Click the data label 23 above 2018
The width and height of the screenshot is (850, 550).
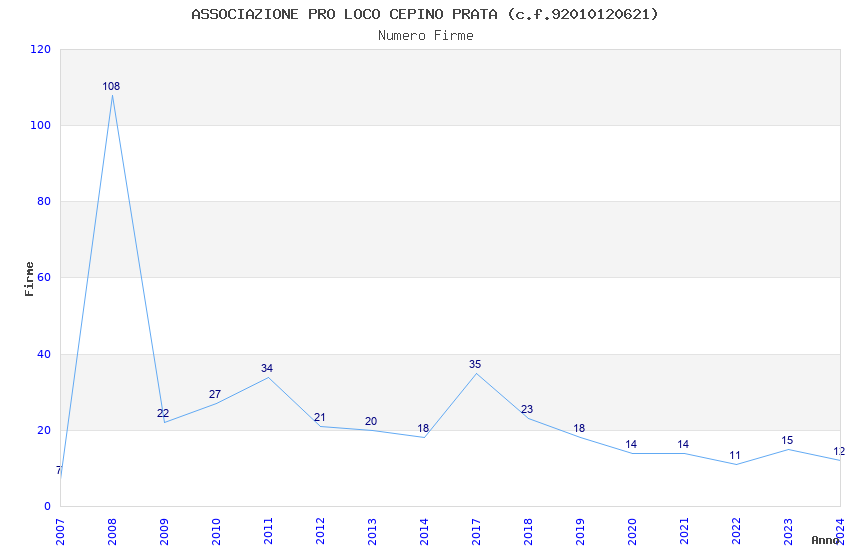point(527,410)
